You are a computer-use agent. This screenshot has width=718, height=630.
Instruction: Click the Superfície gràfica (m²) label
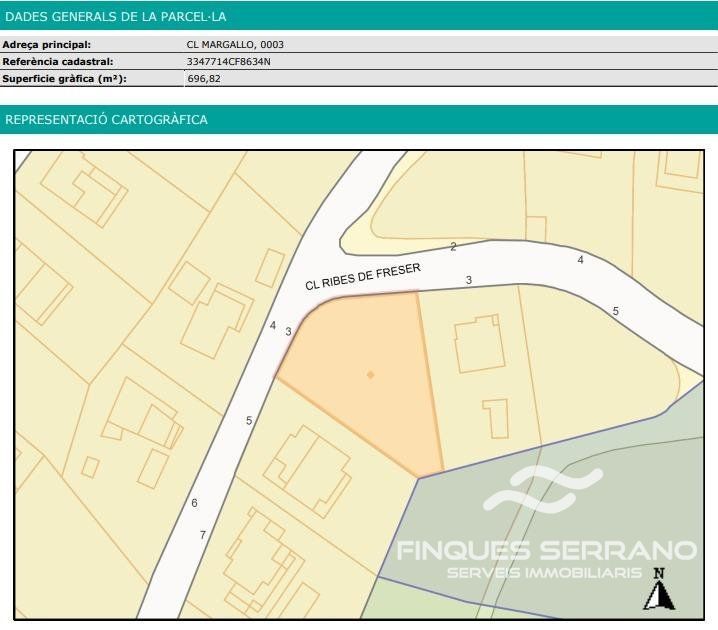65,78
